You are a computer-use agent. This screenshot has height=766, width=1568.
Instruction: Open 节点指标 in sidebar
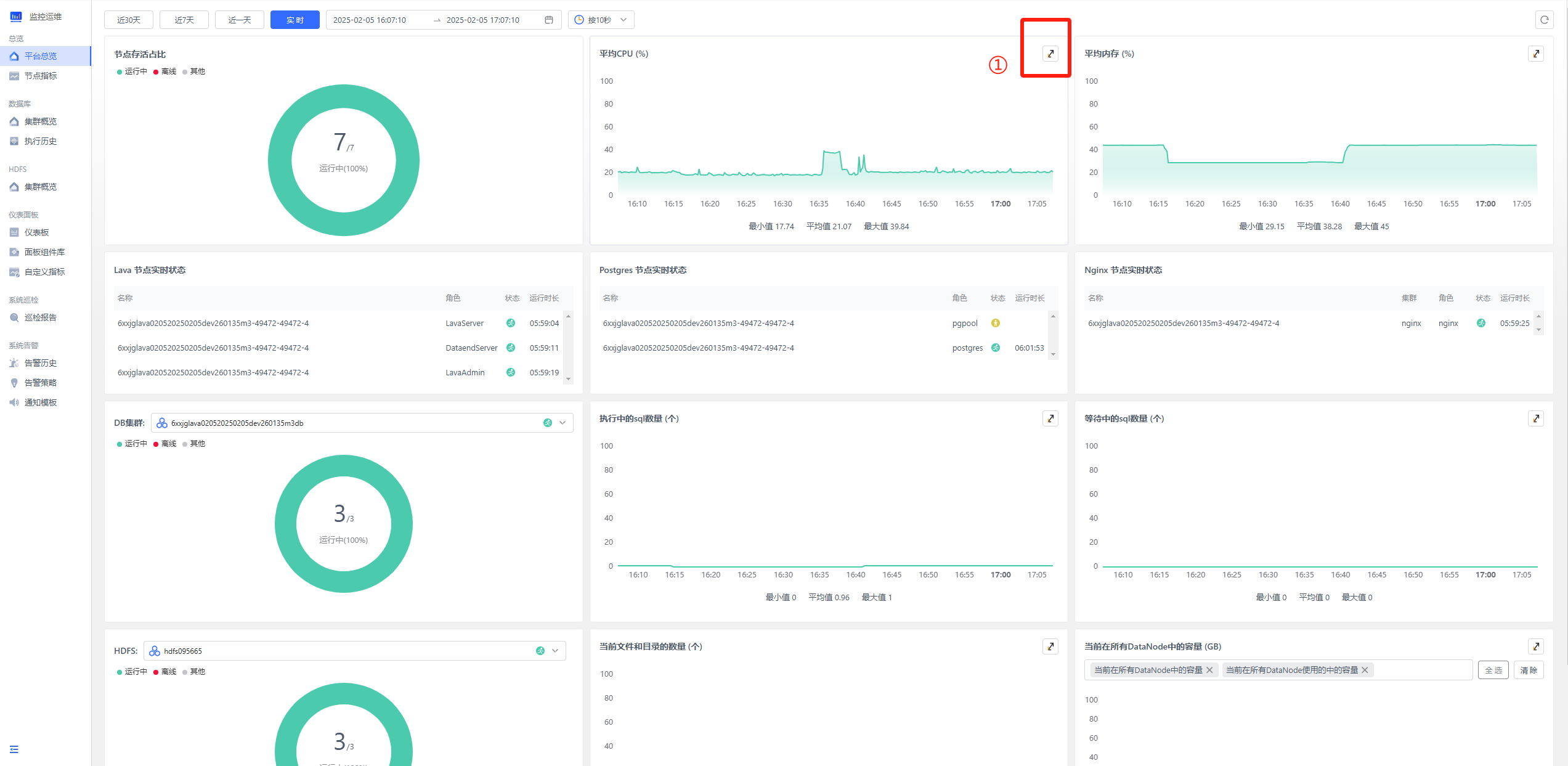tap(46, 76)
